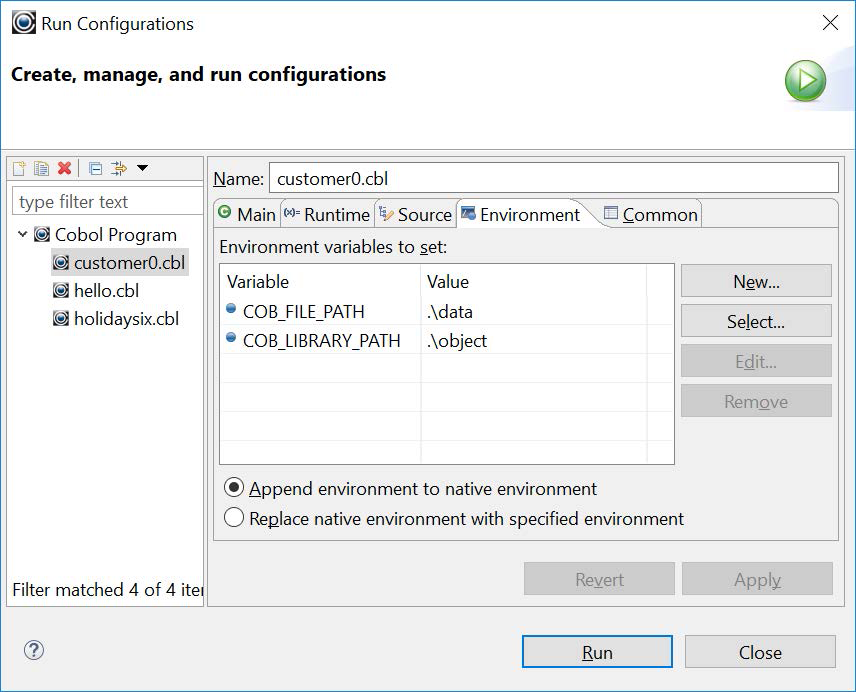Delete the selected launch configuration
Viewport: 856px width, 692px height.
point(63,169)
